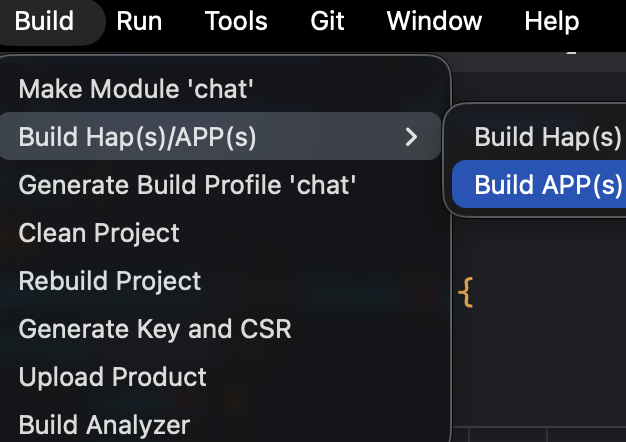Viewport: 626px width, 442px height.
Task: Select Make Module 'chat'
Action: [136, 90]
